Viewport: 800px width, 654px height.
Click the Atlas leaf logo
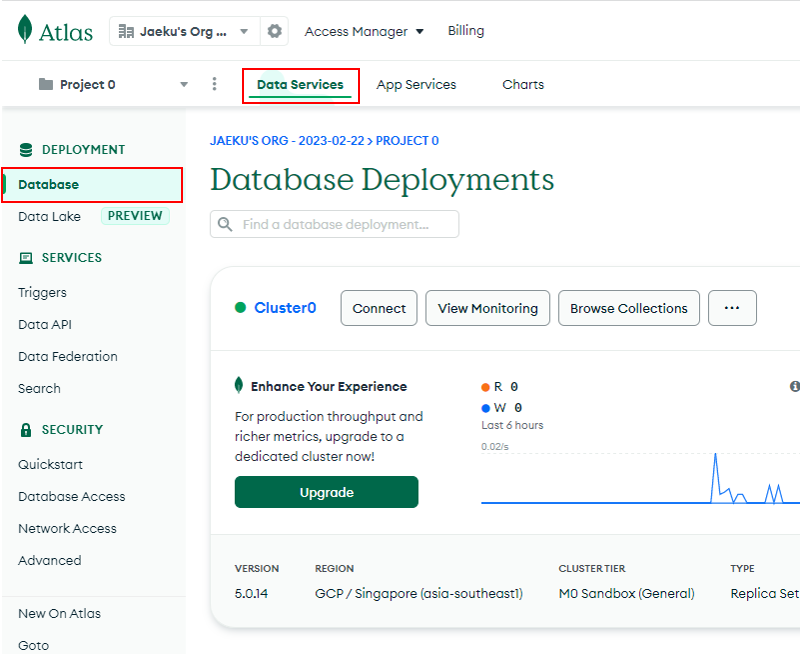(24, 29)
